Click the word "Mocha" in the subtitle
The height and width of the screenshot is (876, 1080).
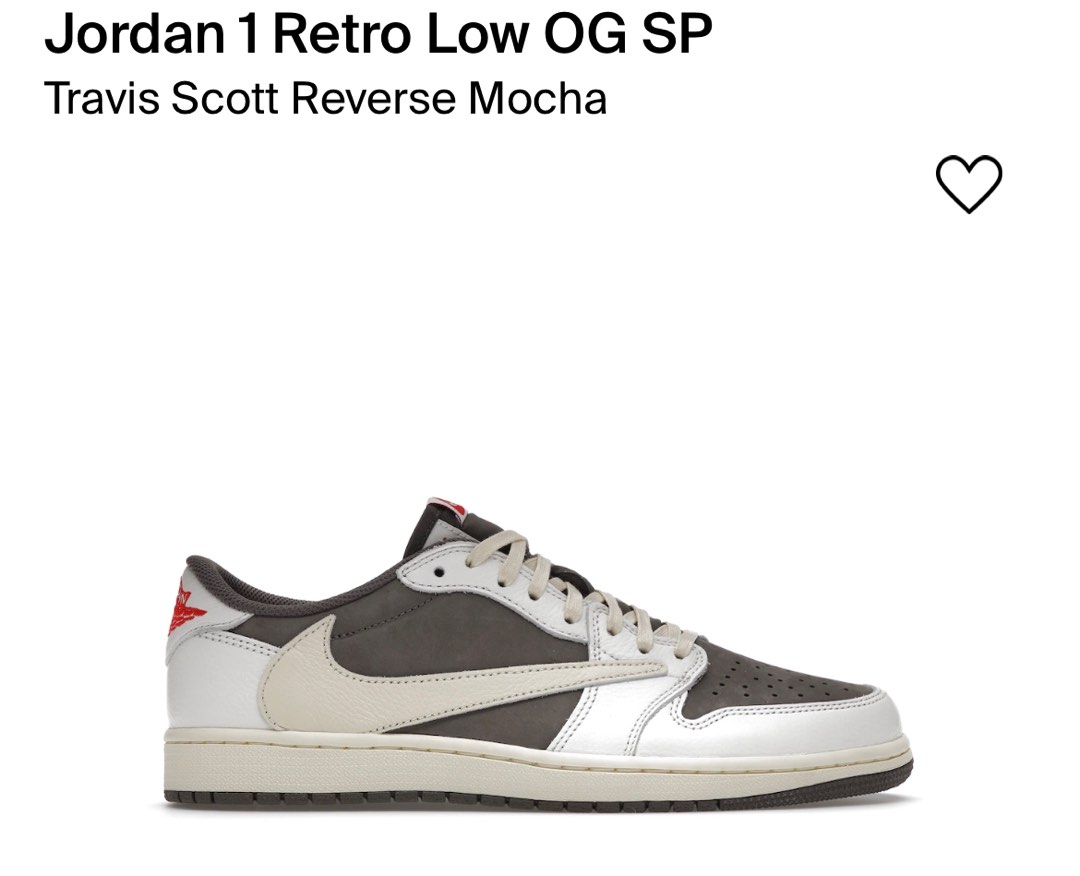click(x=538, y=98)
